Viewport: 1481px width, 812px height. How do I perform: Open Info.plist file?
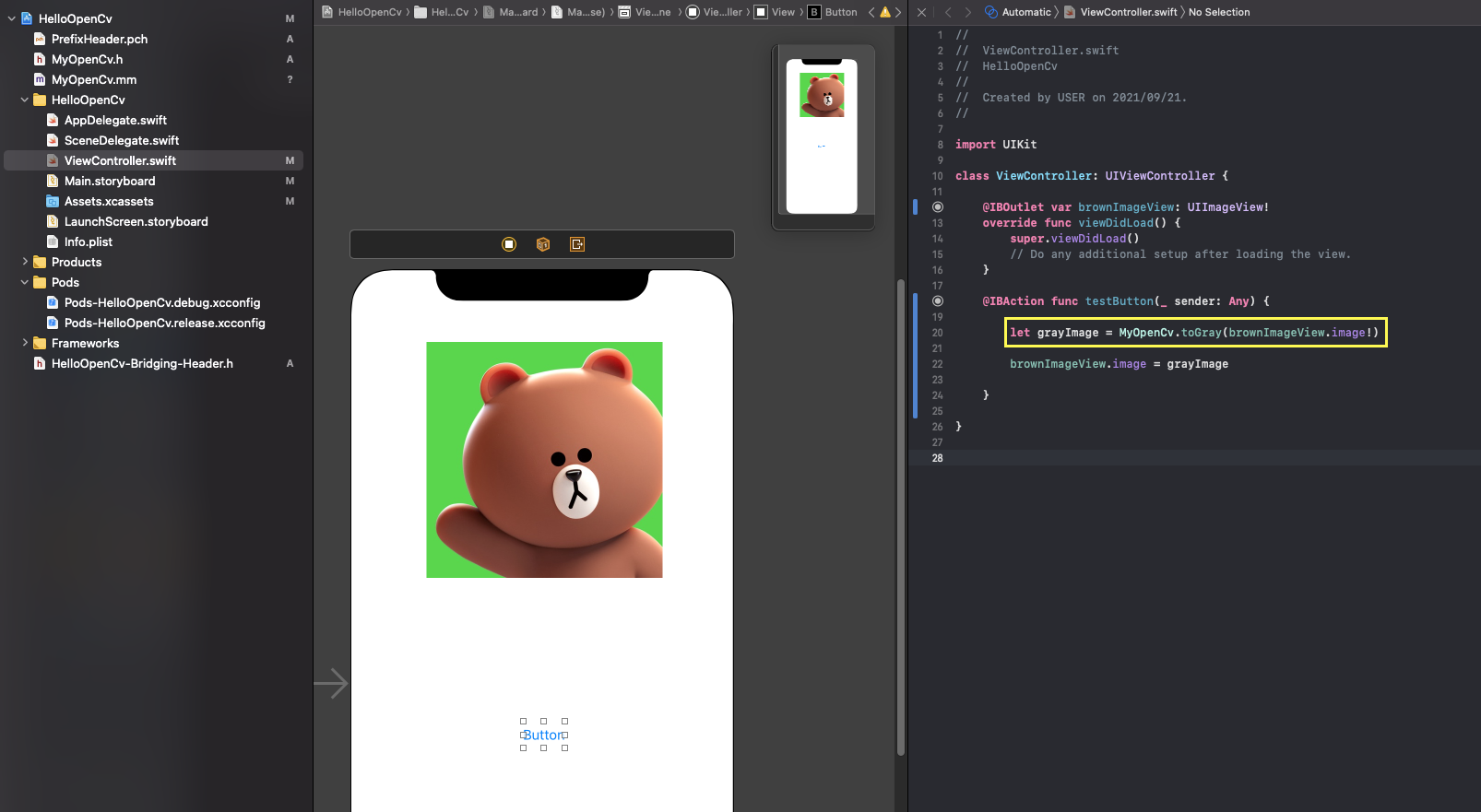pos(89,241)
